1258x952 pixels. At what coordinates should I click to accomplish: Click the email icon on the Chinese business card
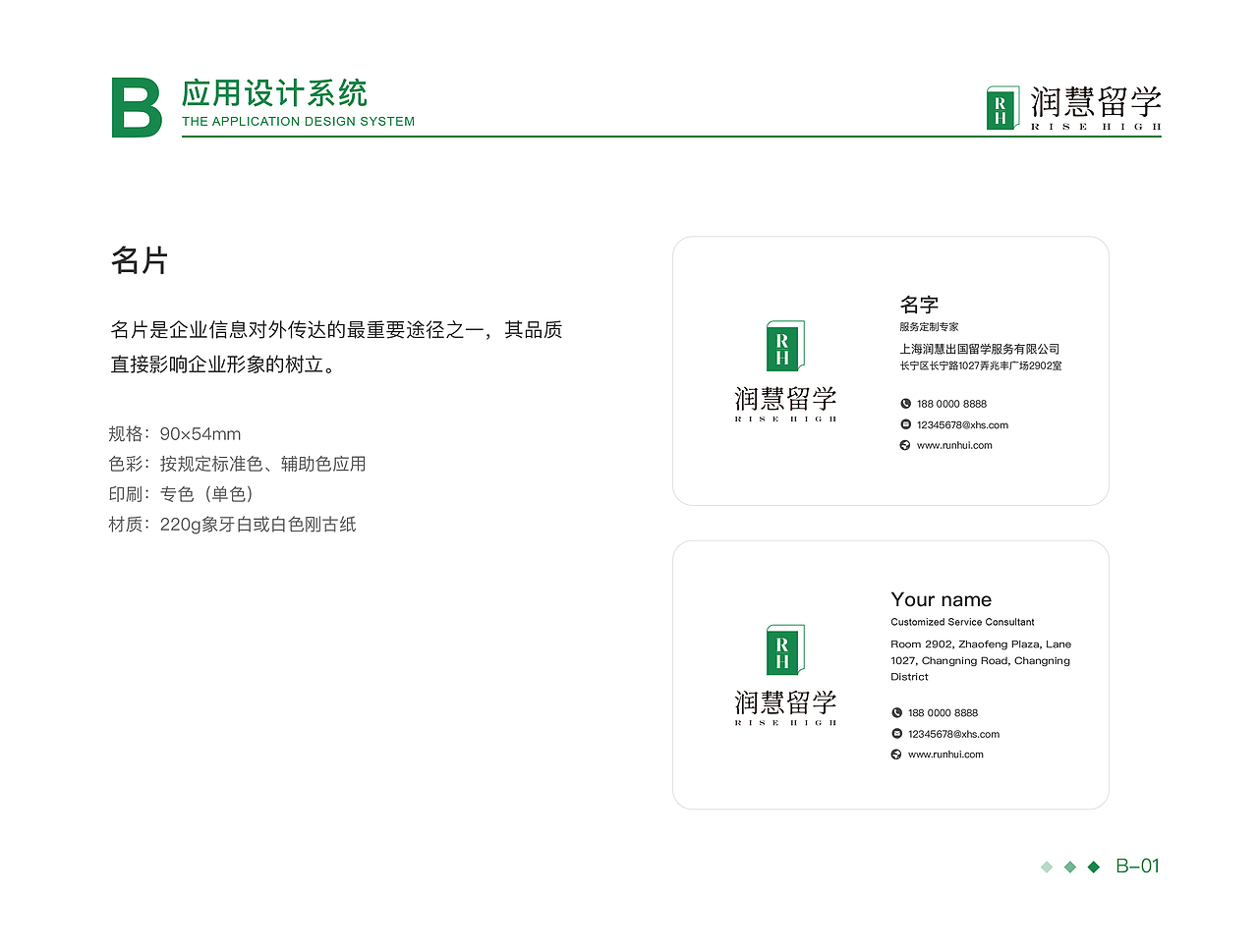pyautogui.click(x=905, y=424)
